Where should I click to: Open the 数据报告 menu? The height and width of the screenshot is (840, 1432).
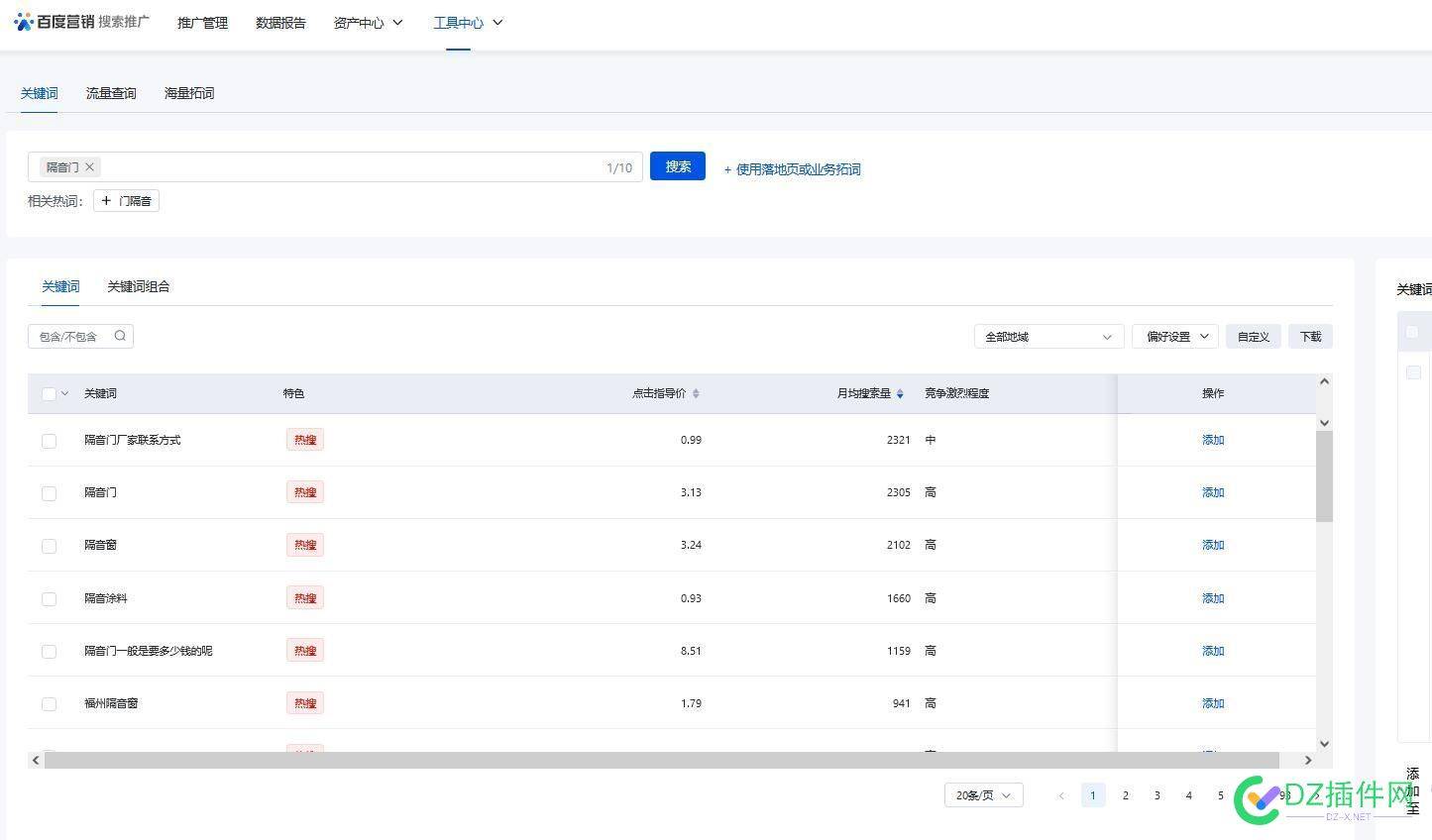click(280, 23)
